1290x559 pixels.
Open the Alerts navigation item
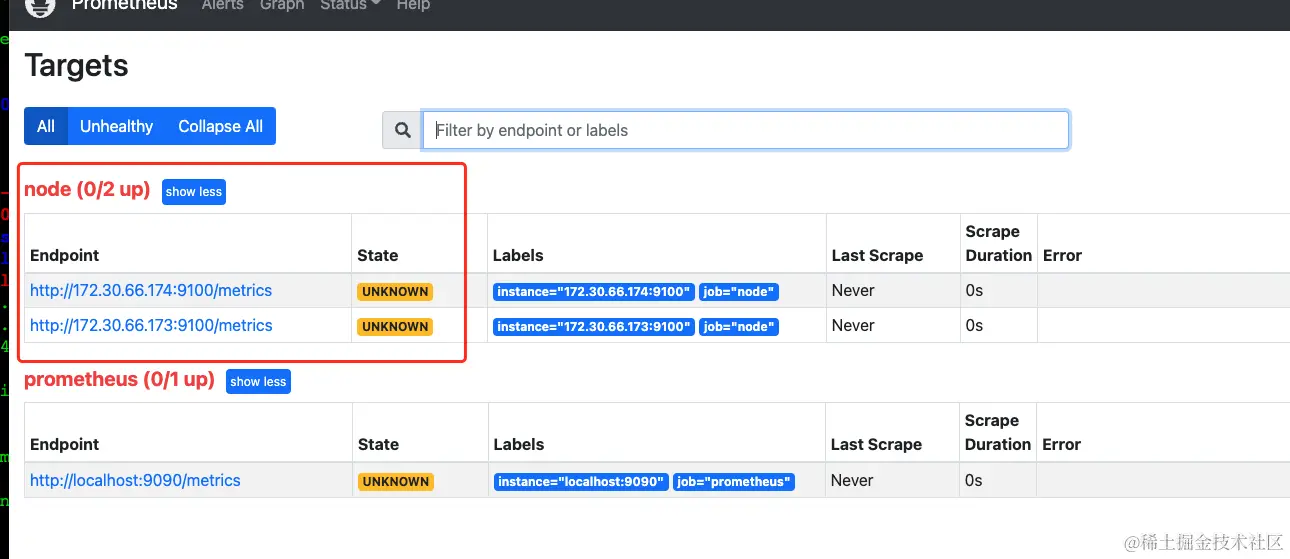pyautogui.click(x=222, y=5)
